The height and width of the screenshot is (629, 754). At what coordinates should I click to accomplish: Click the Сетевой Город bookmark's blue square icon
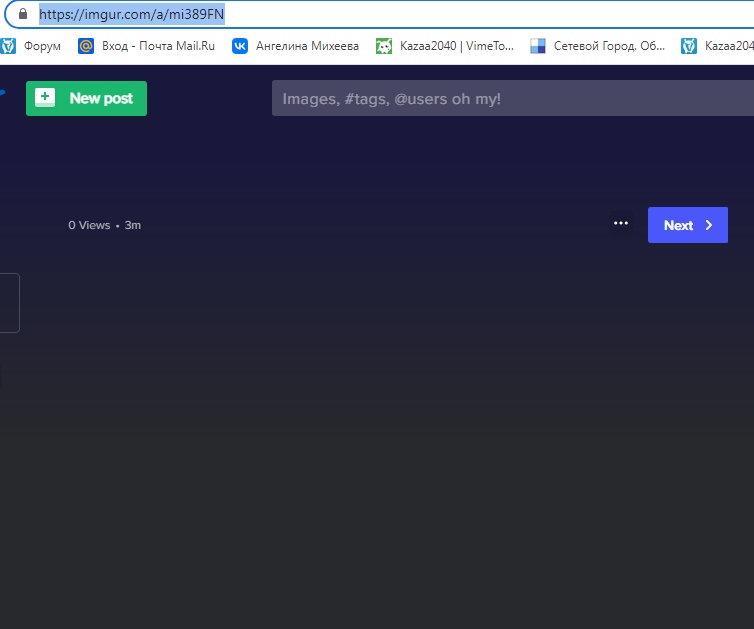(x=538, y=46)
